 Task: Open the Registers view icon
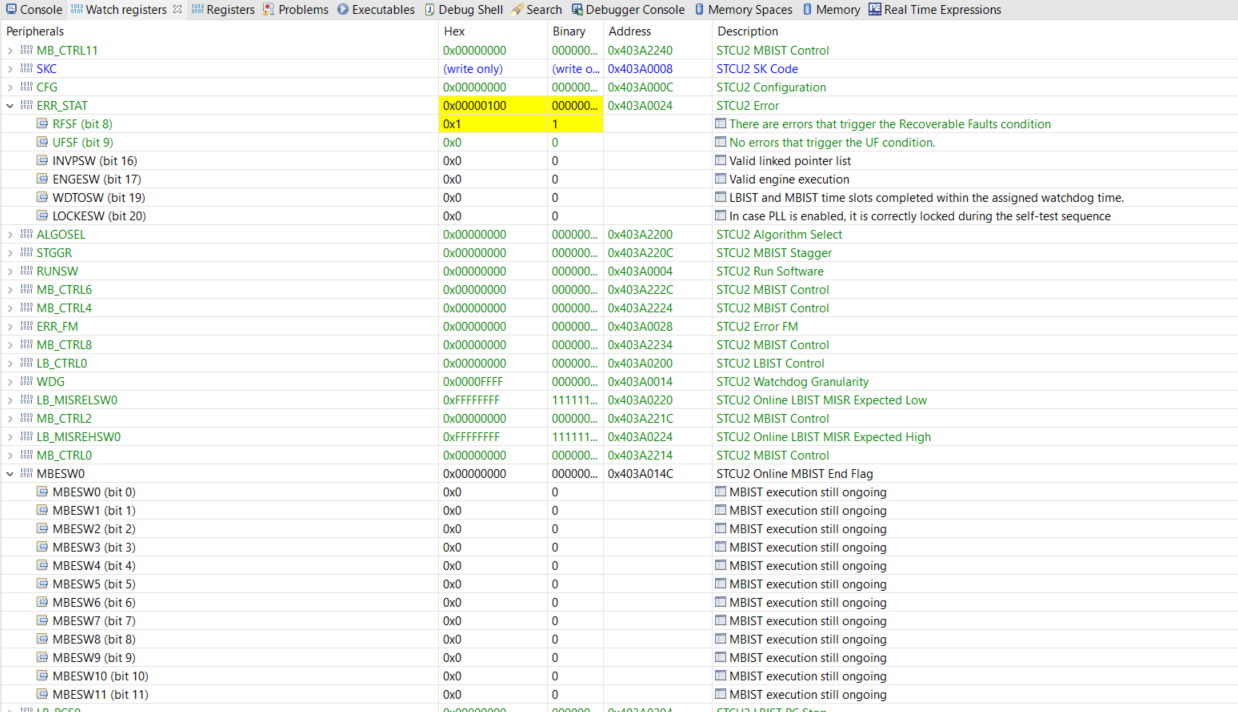pos(197,9)
